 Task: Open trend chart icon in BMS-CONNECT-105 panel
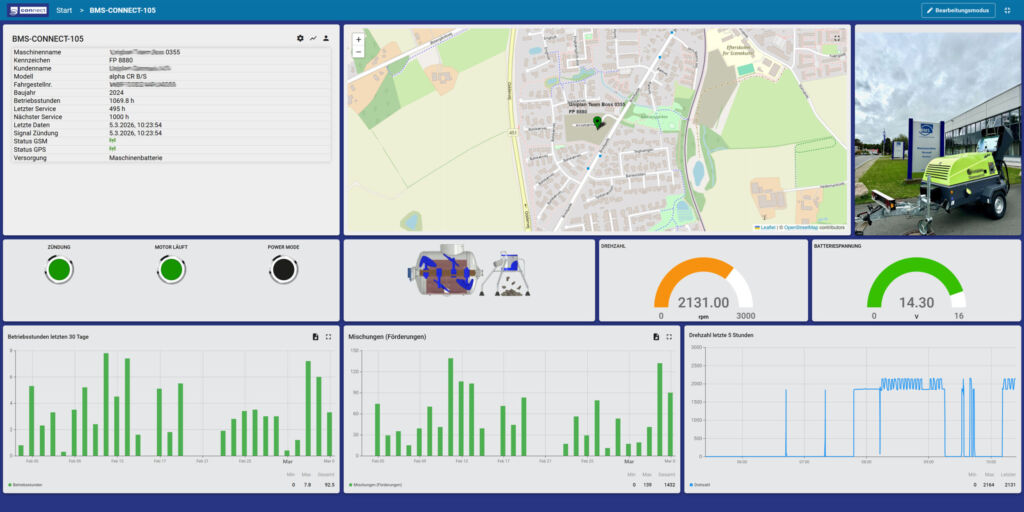coord(313,39)
